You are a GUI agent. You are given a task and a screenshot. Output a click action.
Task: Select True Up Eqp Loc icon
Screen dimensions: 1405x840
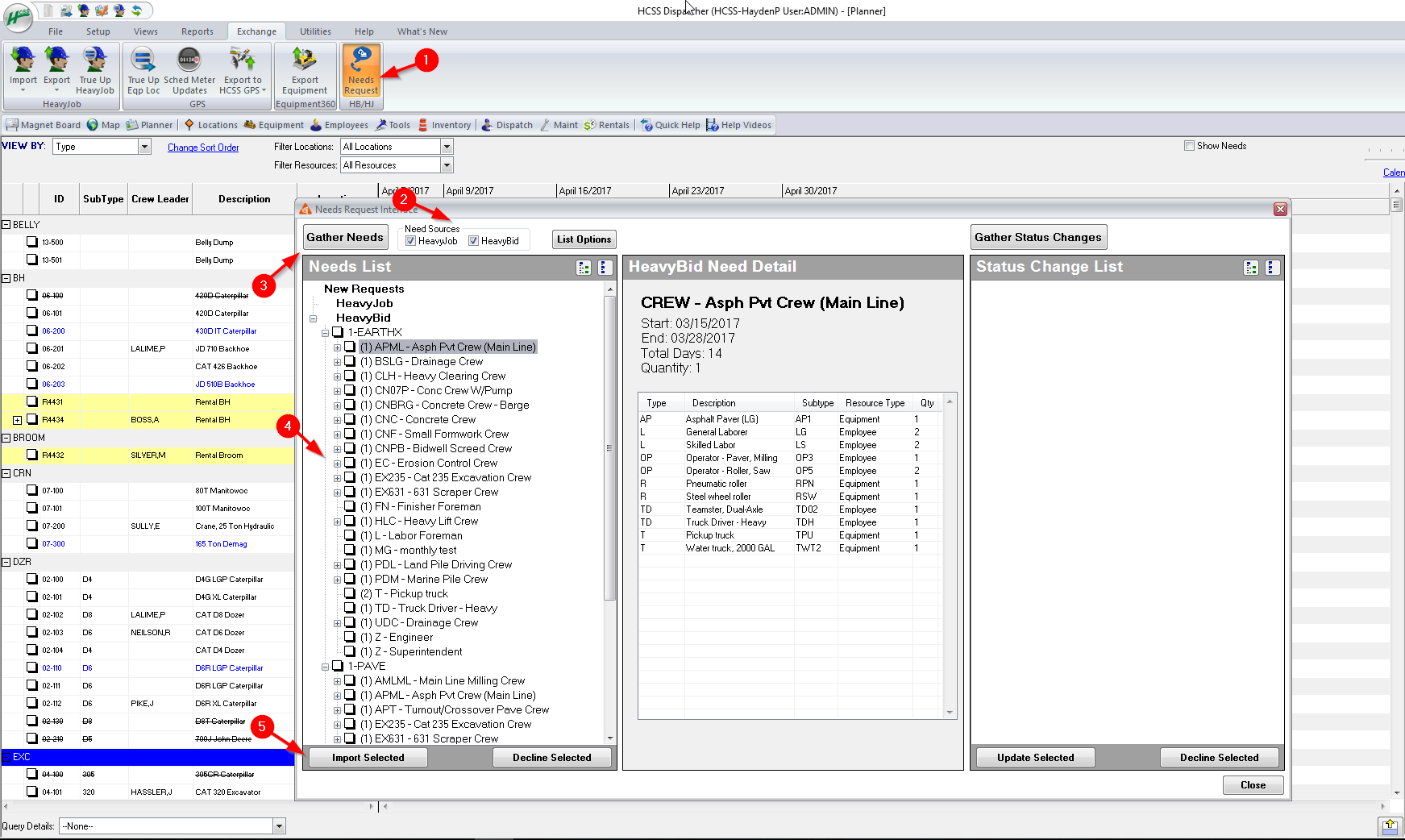pos(143,71)
